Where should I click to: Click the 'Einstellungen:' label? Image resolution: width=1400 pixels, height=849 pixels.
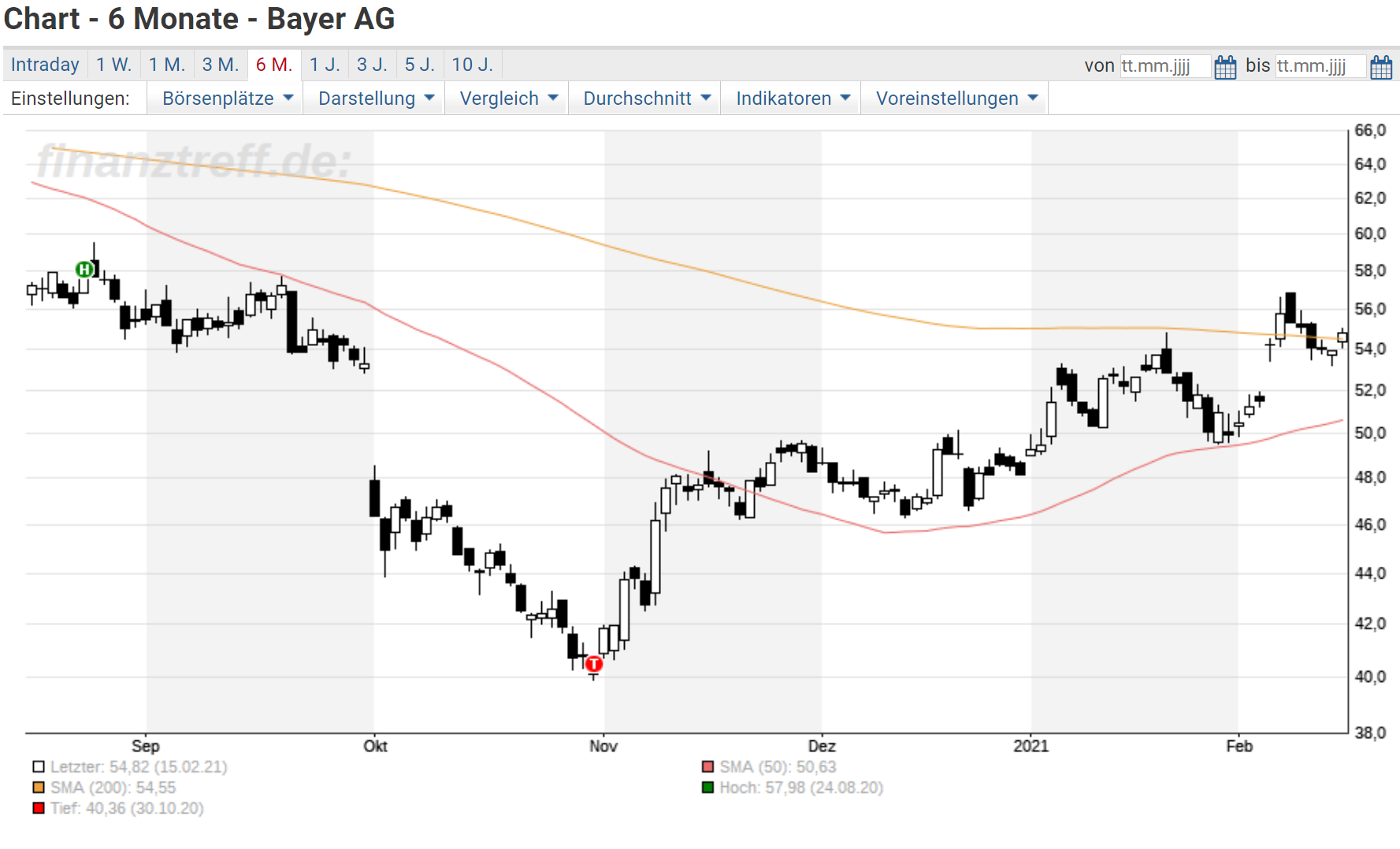click(x=70, y=99)
